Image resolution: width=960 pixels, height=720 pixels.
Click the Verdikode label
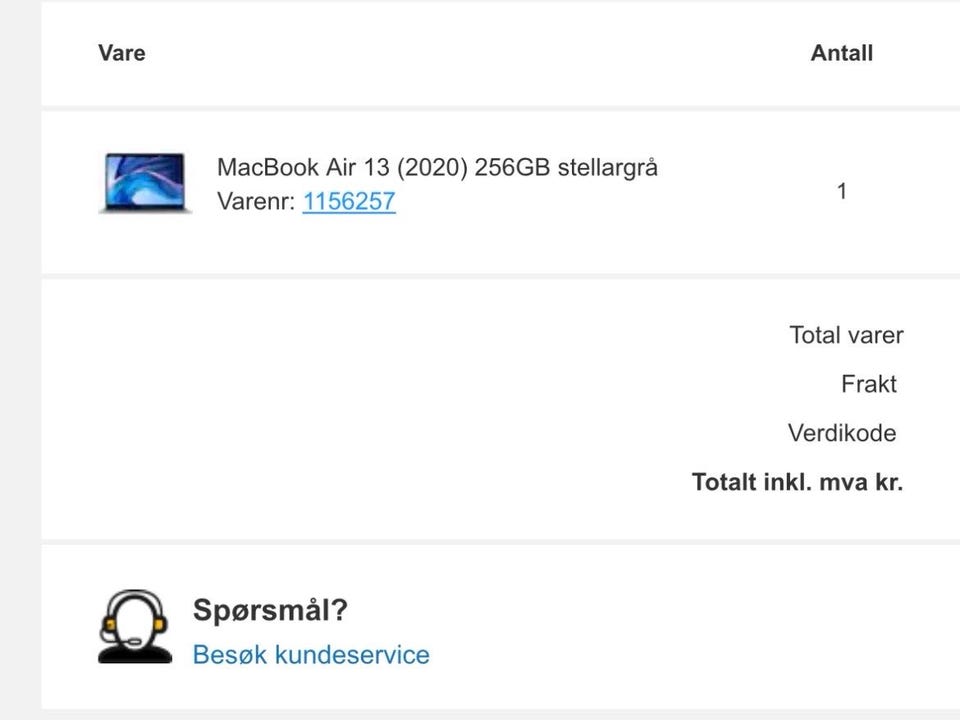[842, 433]
